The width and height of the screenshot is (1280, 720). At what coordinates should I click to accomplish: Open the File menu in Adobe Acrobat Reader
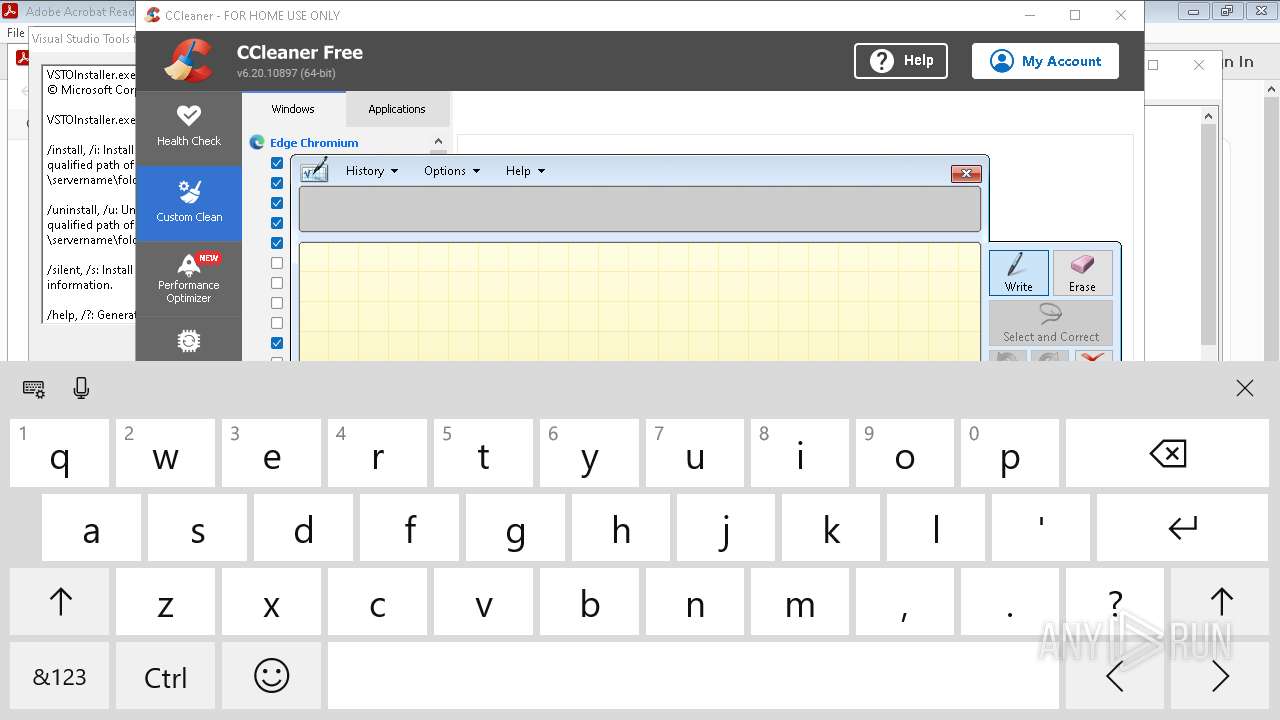(x=16, y=33)
